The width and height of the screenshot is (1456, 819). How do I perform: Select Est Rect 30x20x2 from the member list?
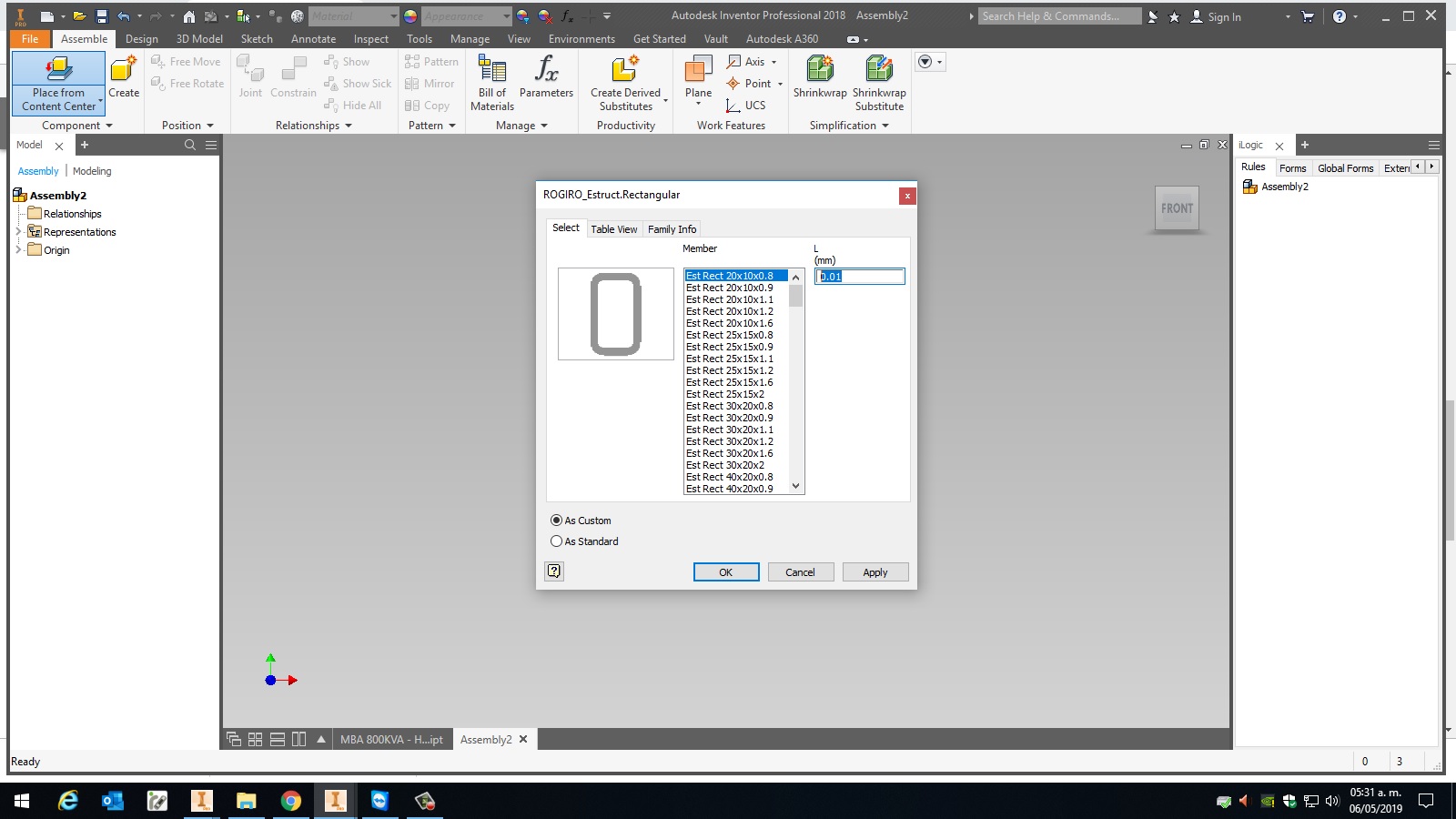(724, 465)
